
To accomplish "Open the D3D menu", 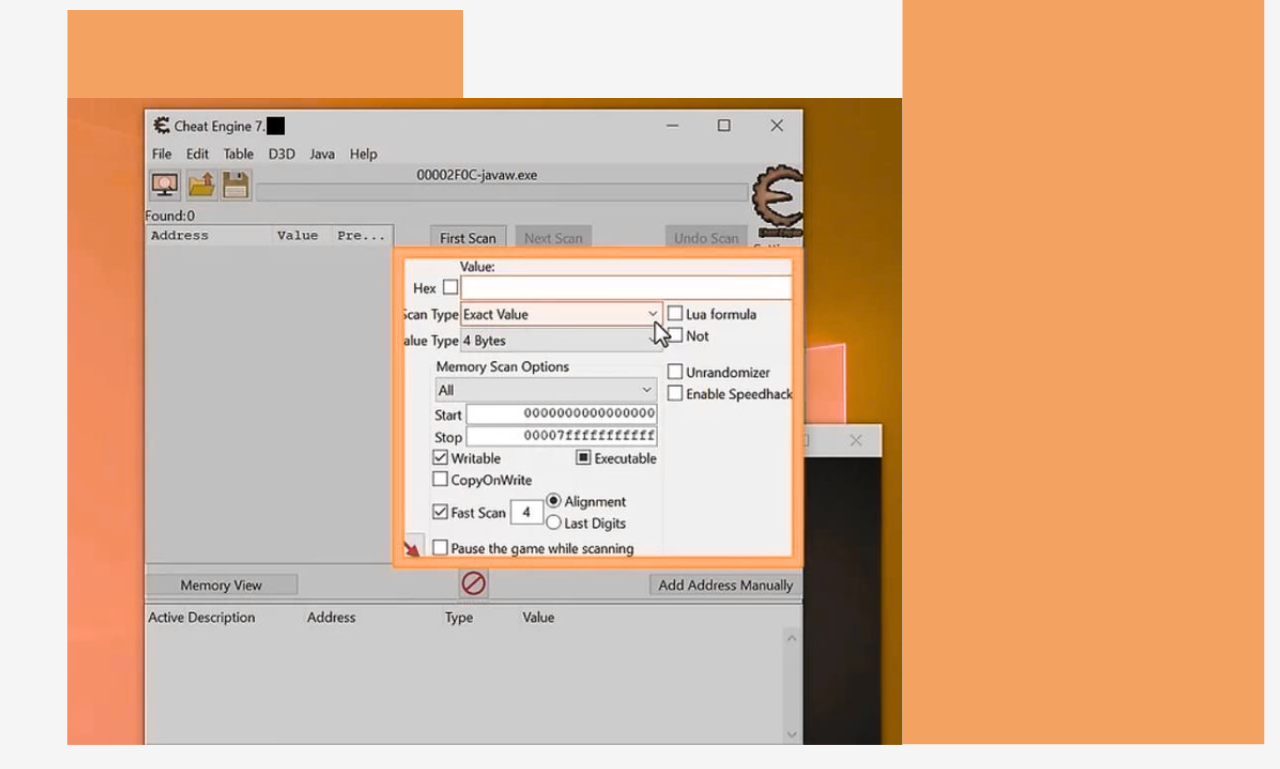I will click(x=281, y=154).
